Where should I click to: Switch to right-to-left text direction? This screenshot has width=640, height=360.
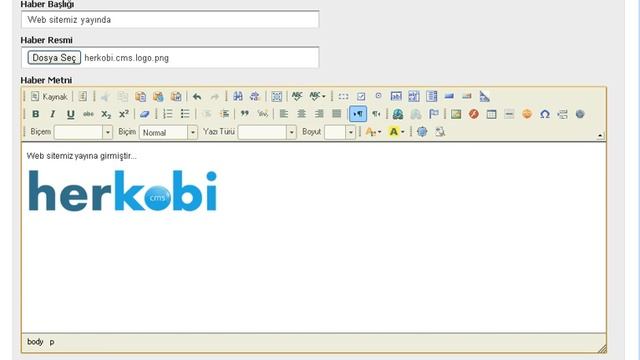tap(376, 114)
